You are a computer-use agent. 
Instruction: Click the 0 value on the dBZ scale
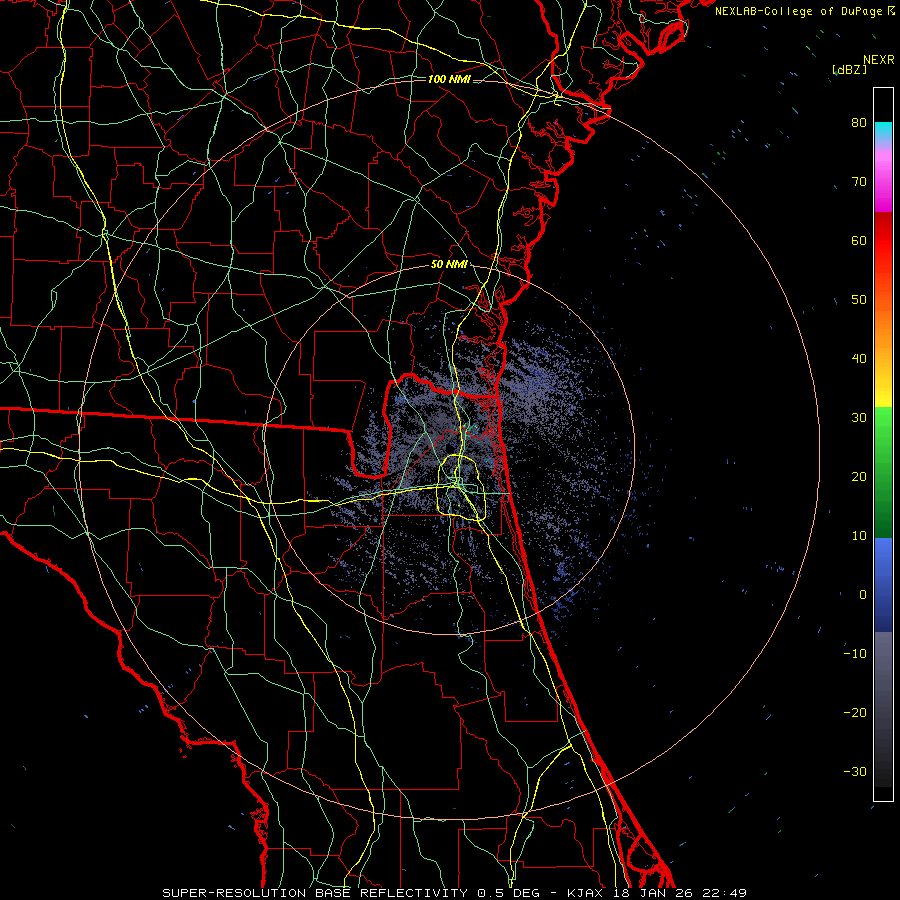(863, 595)
